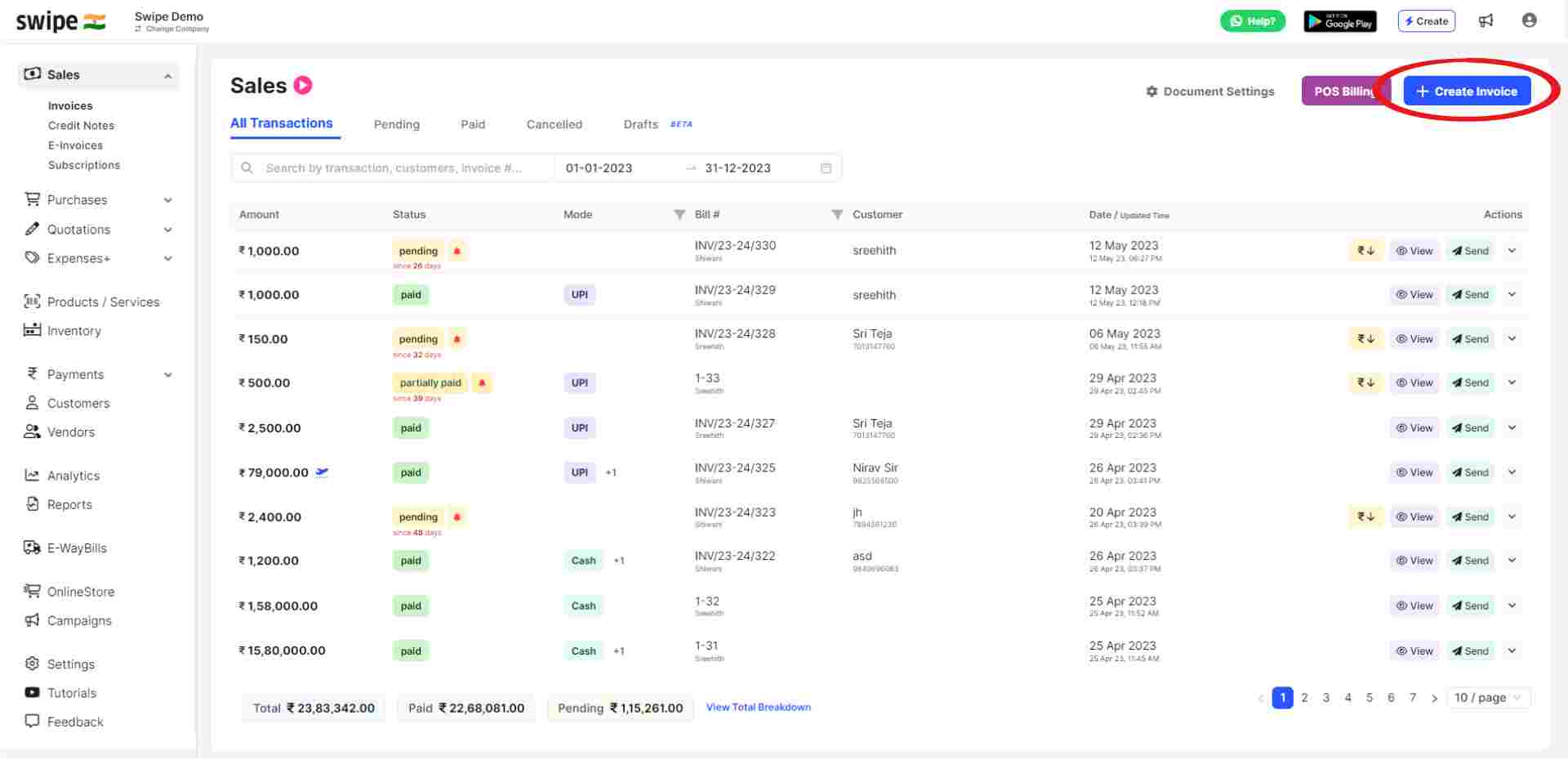The width and height of the screenshot is (1568, 760).
Task: Send invoice INV/23-24/325
Action: click(1470, 473)
